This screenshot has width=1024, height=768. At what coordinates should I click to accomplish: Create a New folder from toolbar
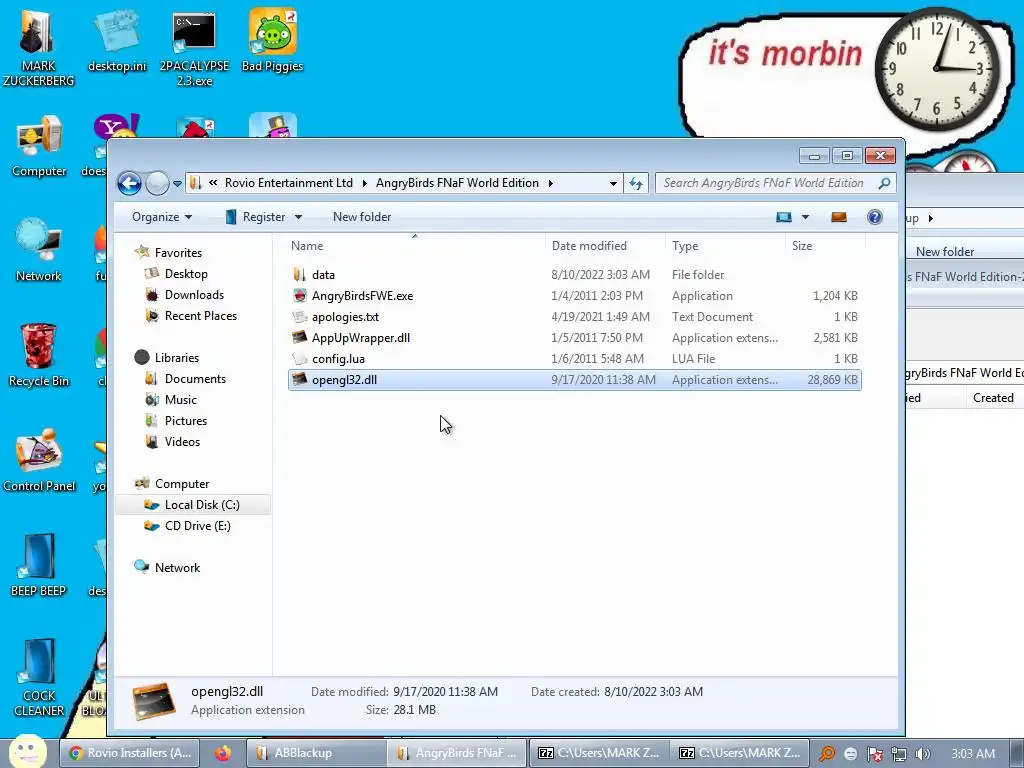[x=362, y=217]
